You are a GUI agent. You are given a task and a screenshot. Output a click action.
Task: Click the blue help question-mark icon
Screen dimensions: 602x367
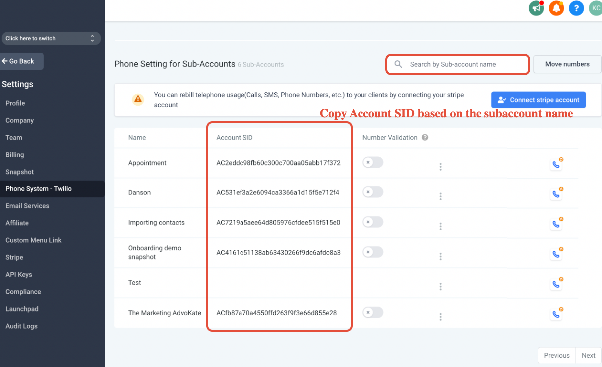576,8
